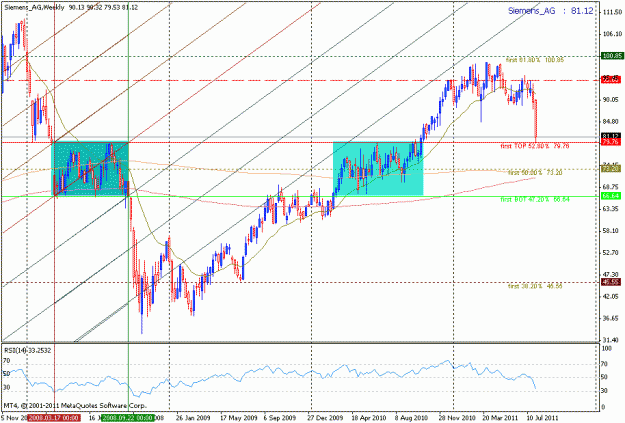This screenshot has height=423, width=625.
Task: Click the RSI scale value 100
Action: pos(607,349)
